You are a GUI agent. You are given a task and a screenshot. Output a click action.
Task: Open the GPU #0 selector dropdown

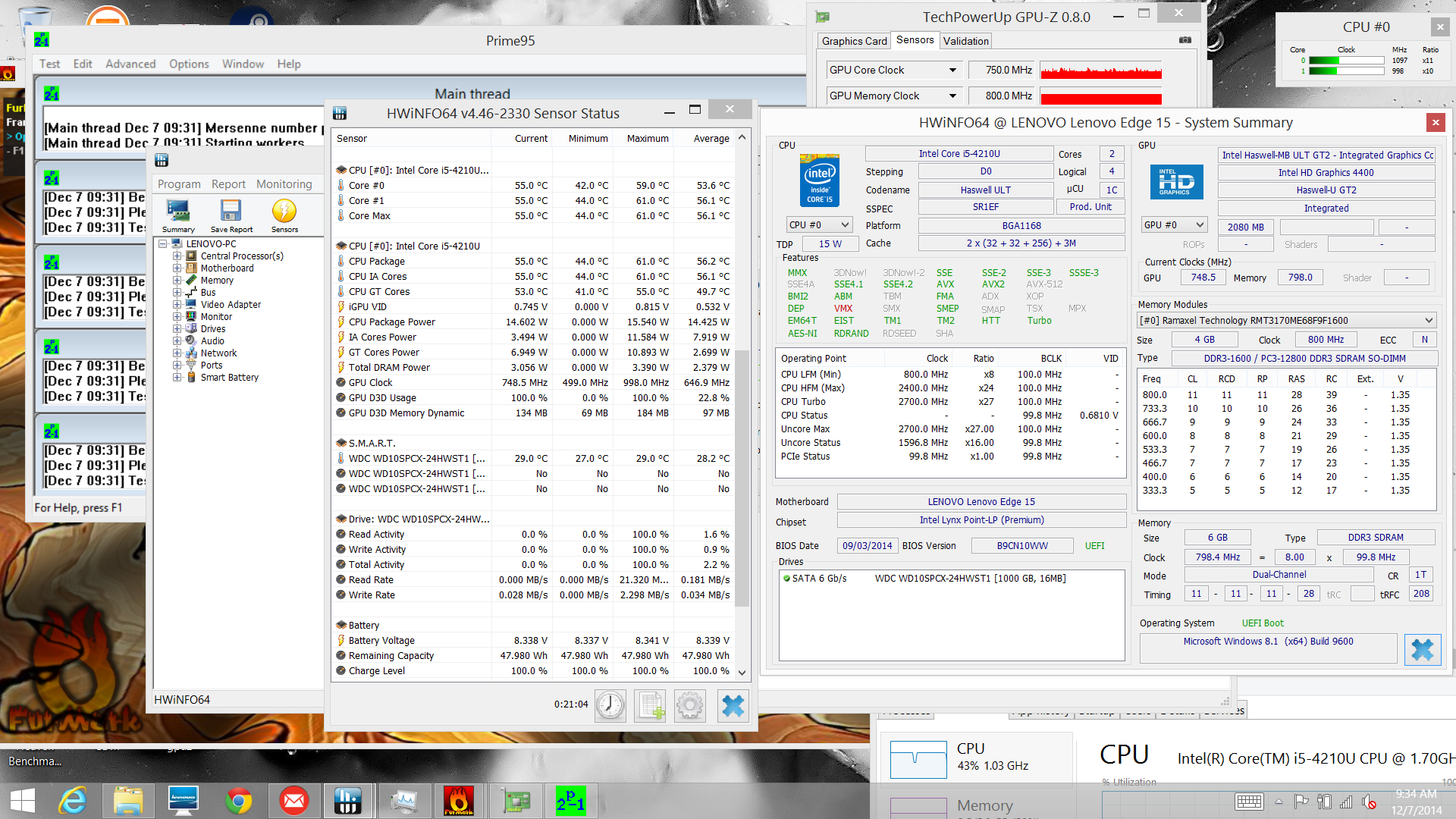tap(1174, 225)
